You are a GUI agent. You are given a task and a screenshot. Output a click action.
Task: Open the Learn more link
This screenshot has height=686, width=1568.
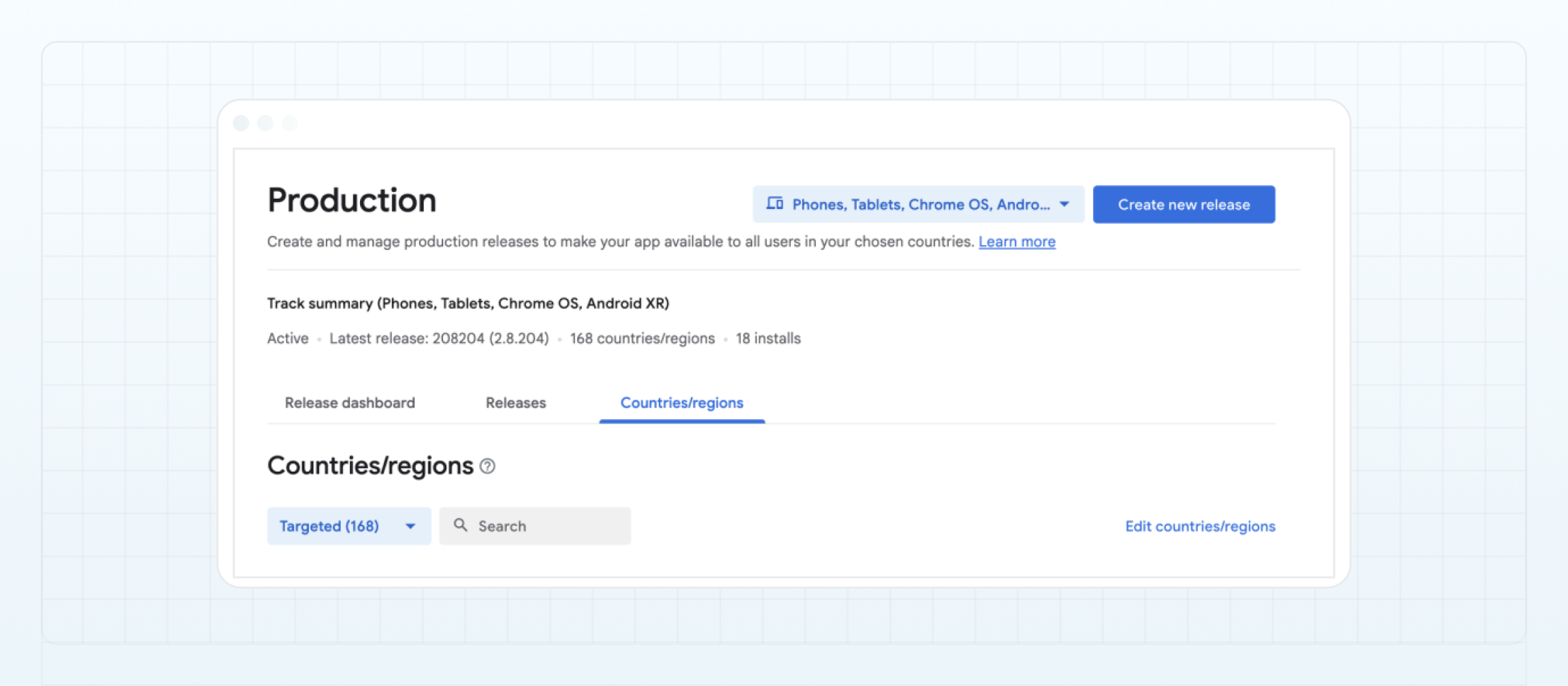[1017, 242]
